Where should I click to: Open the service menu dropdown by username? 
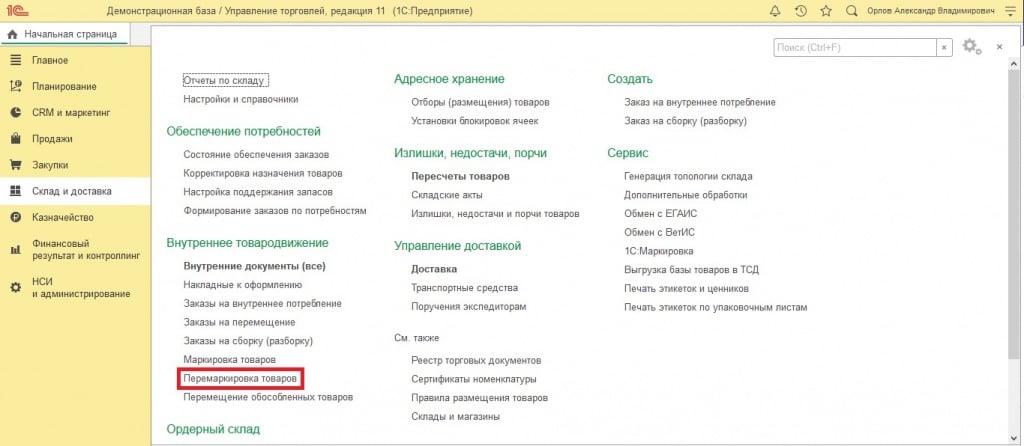point(1007,11)
